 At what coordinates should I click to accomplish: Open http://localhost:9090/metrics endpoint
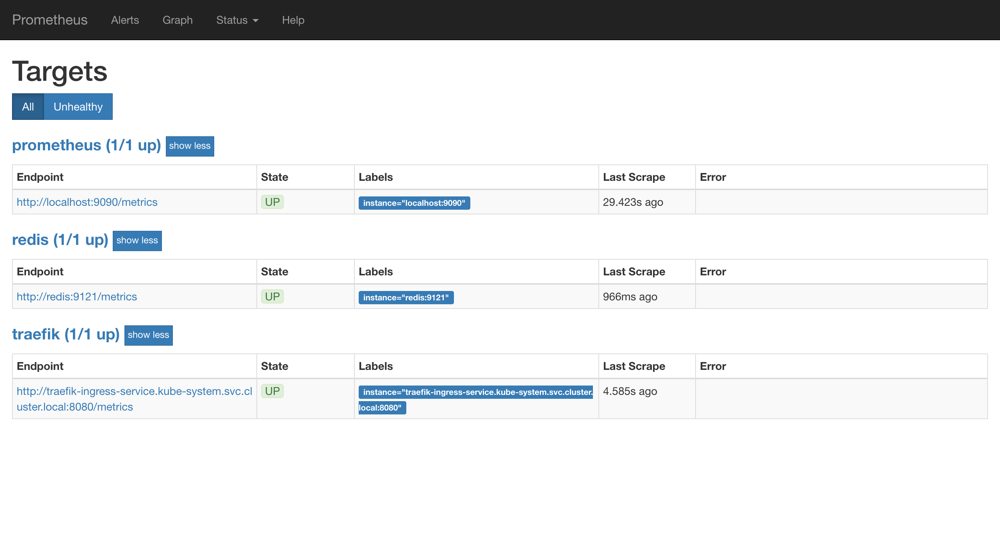tap(87, 202)
